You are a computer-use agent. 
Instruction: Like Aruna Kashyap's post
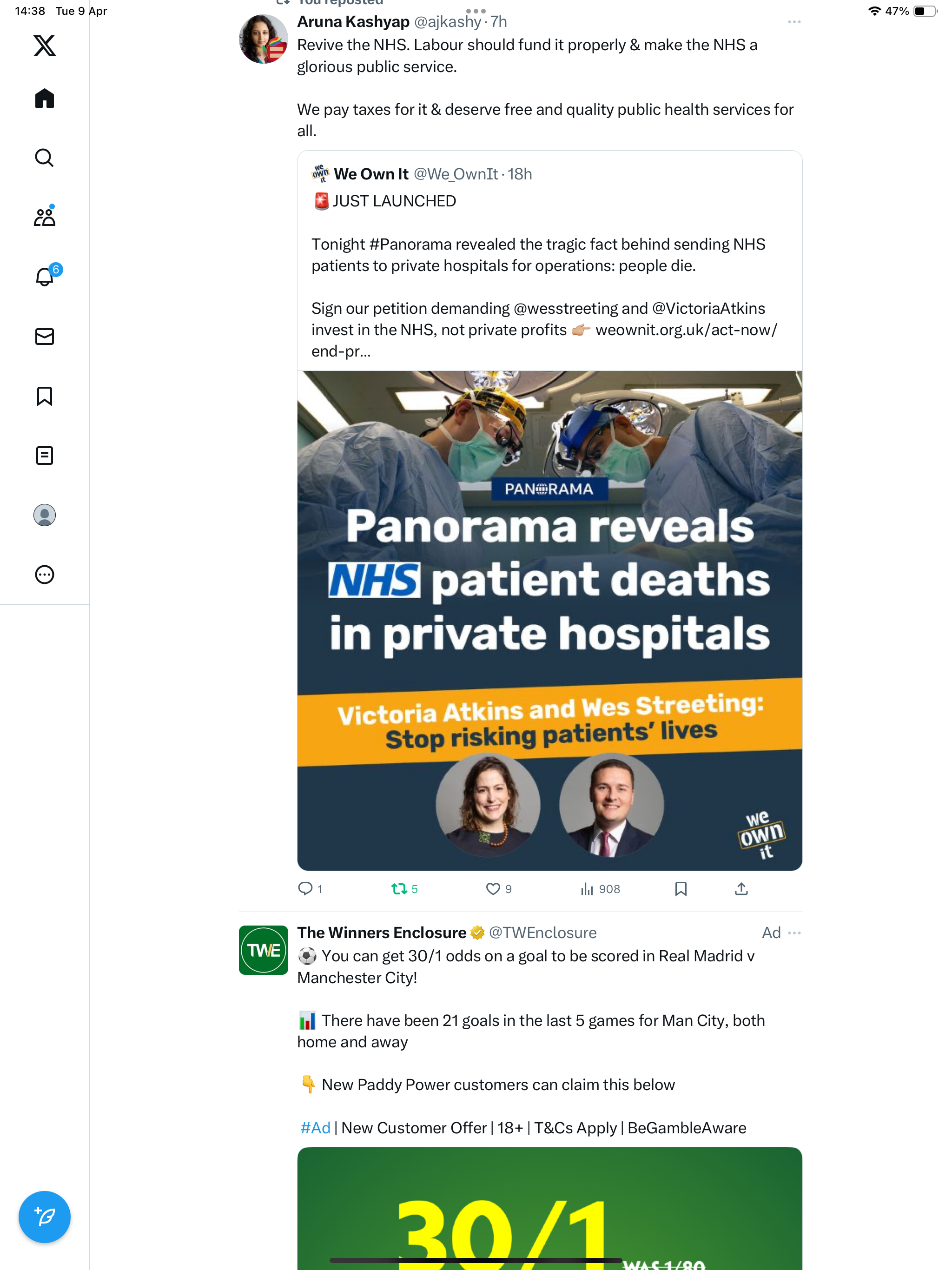pos(498,889)
